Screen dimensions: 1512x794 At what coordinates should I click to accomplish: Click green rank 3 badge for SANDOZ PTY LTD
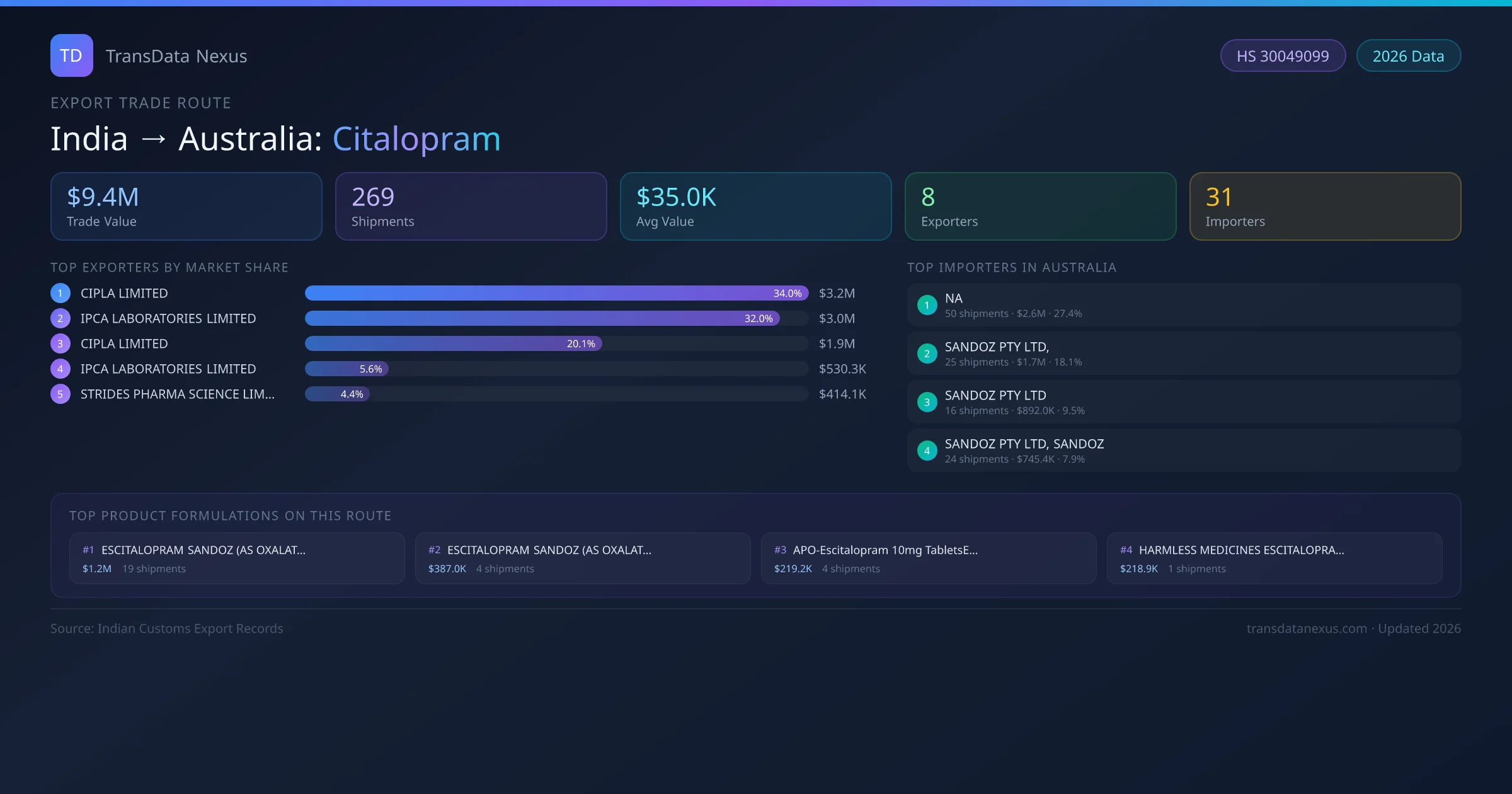927,402
